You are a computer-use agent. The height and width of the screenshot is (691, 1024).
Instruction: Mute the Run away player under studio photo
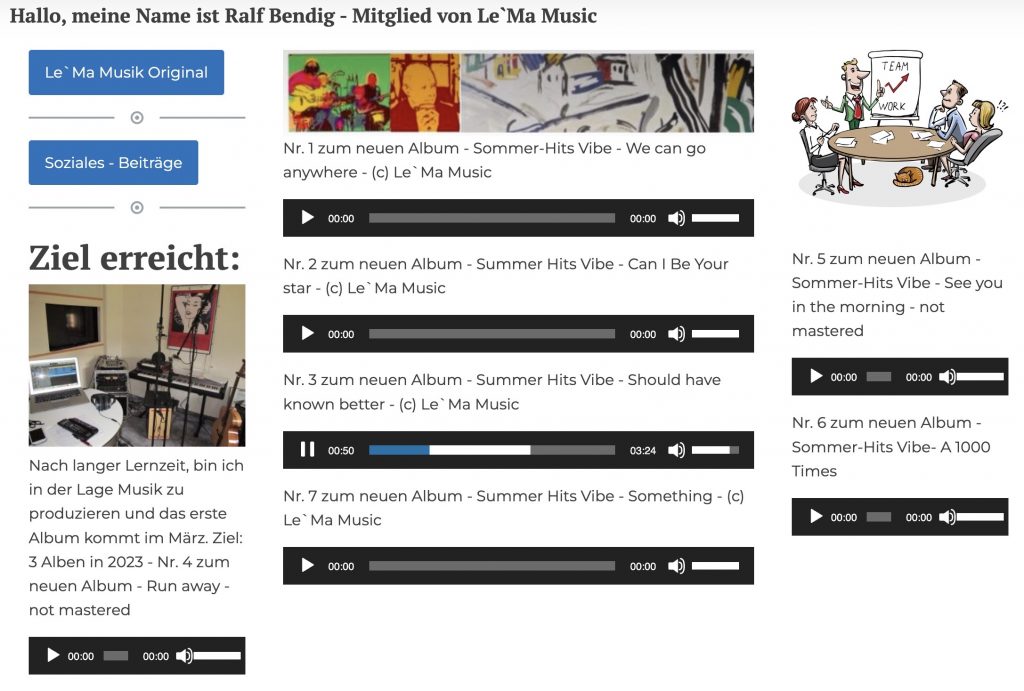coord(184,656)
